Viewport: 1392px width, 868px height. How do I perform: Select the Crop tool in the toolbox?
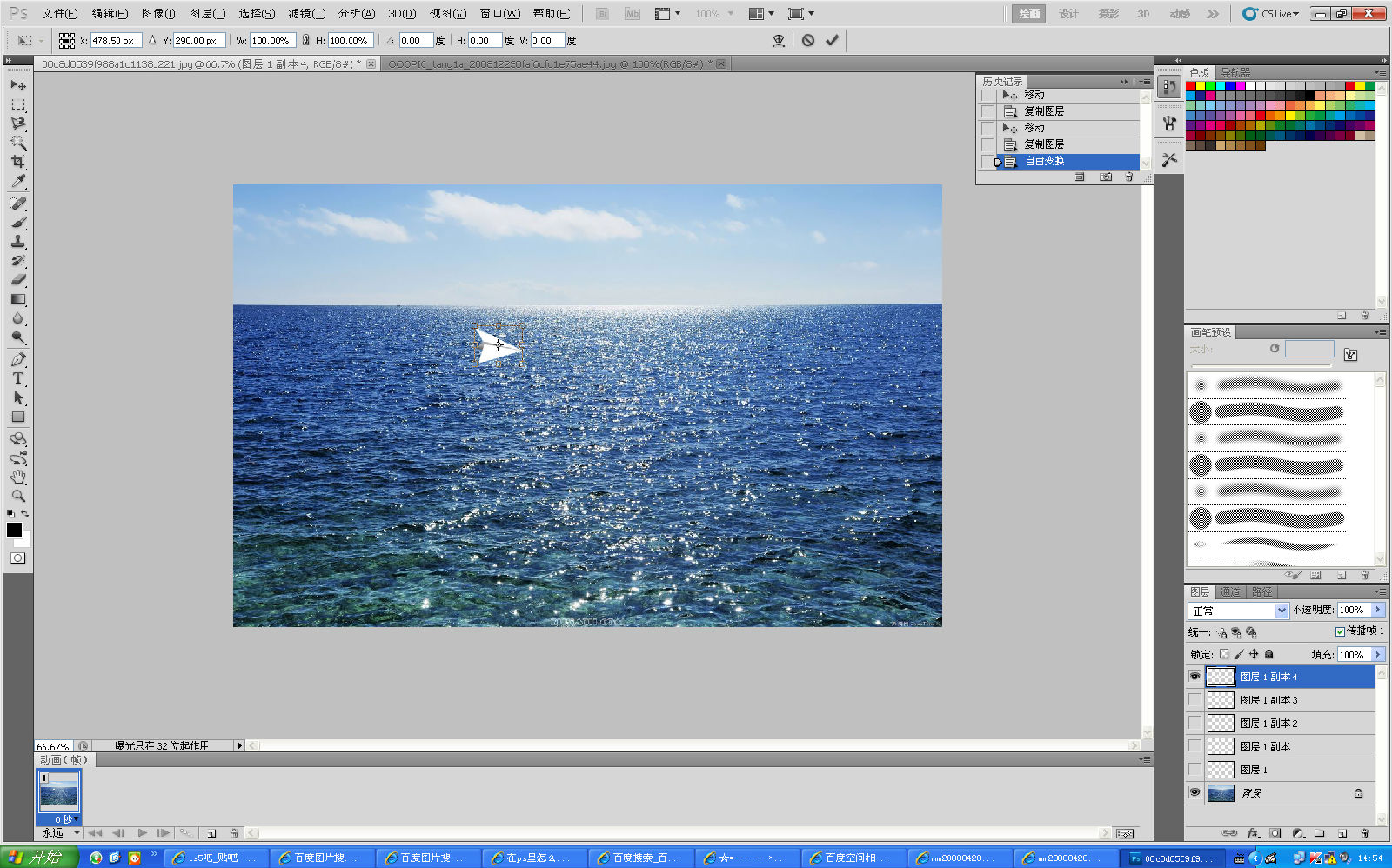pyautogui.click(x=17, y=162)
